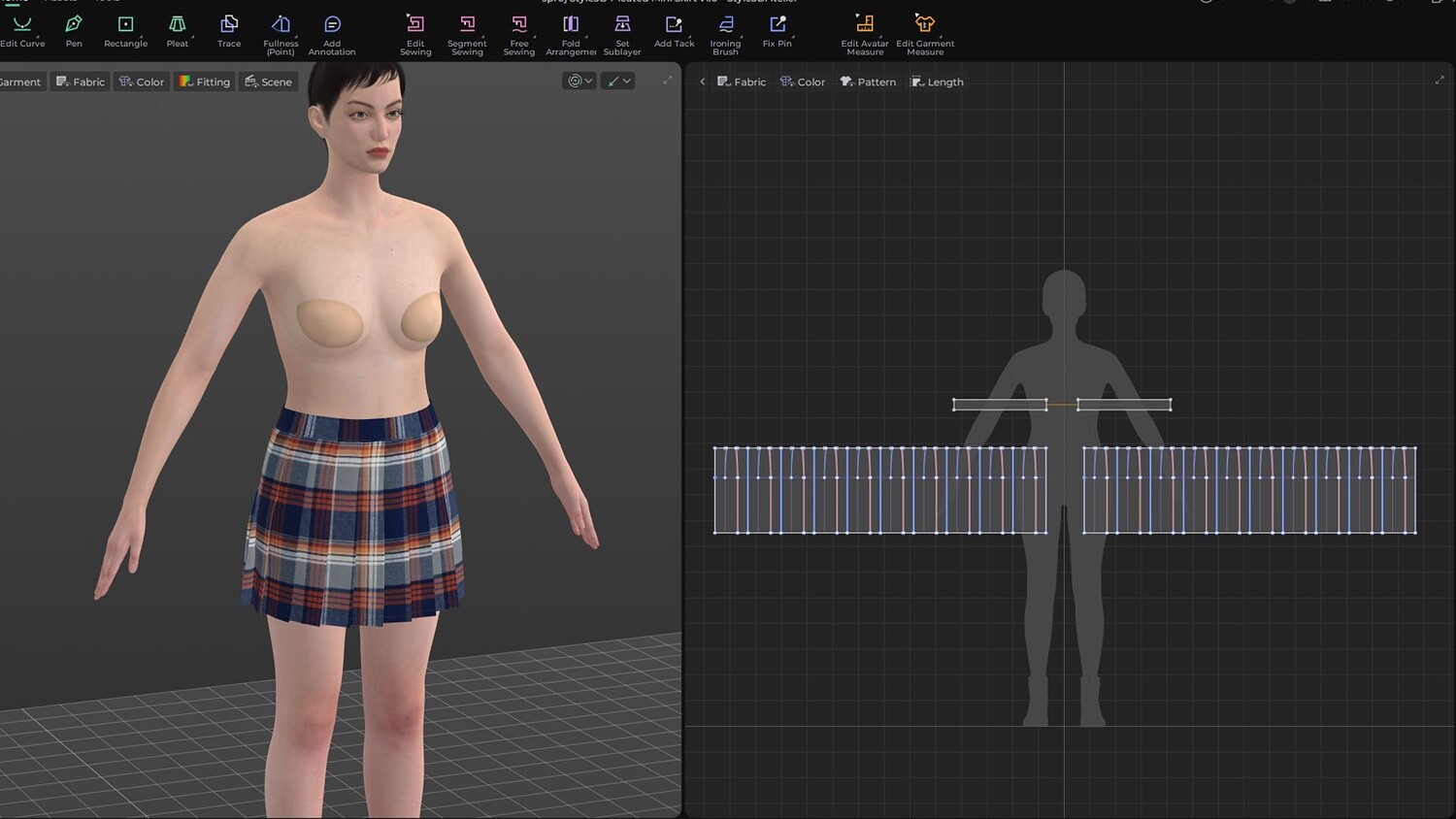
Task: Select the Trace tool
Action: tap(229, 31)
